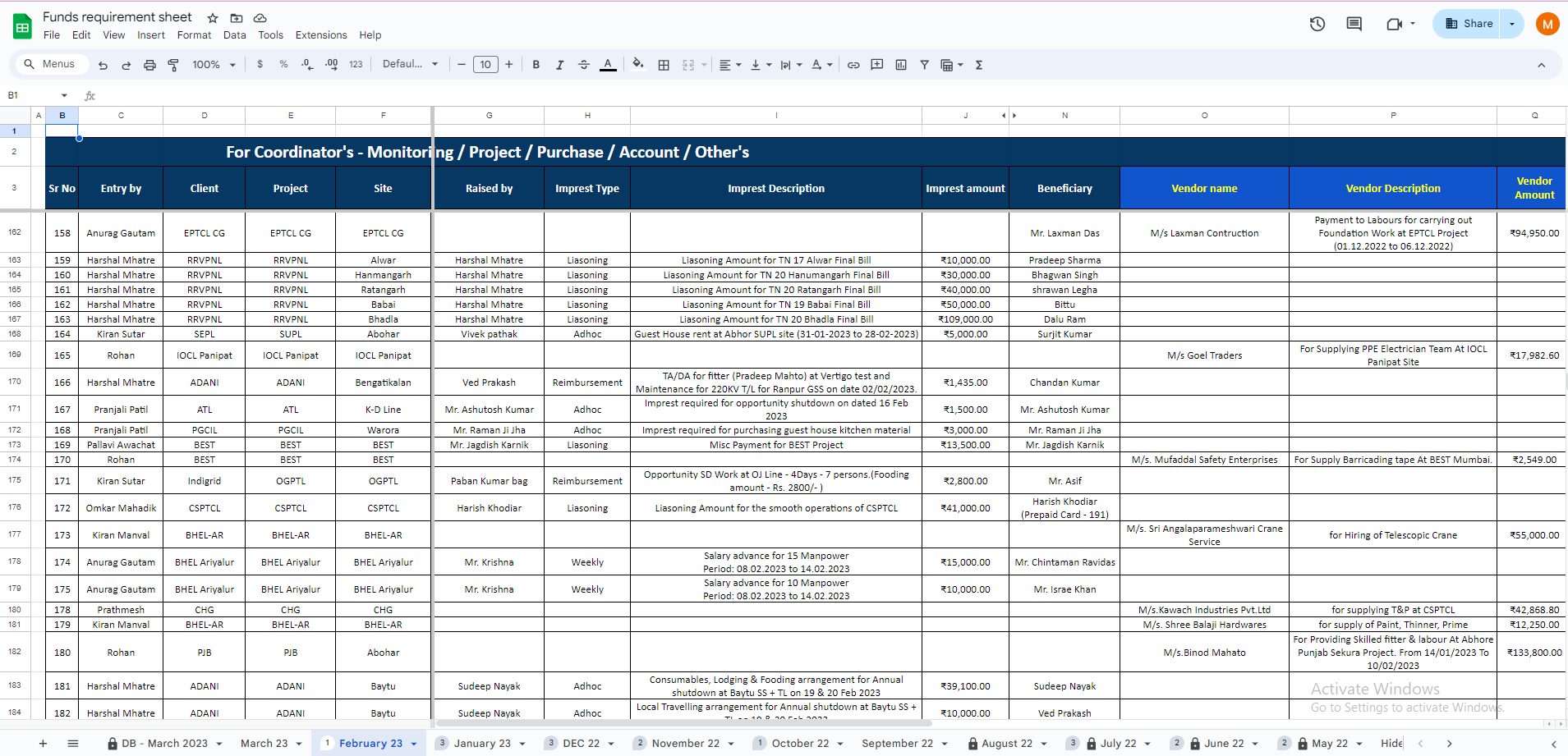The image size is (1568, 756).
Task: Open the text rotation dropdown
Action: pyautogui.click(x=822, y=65)
